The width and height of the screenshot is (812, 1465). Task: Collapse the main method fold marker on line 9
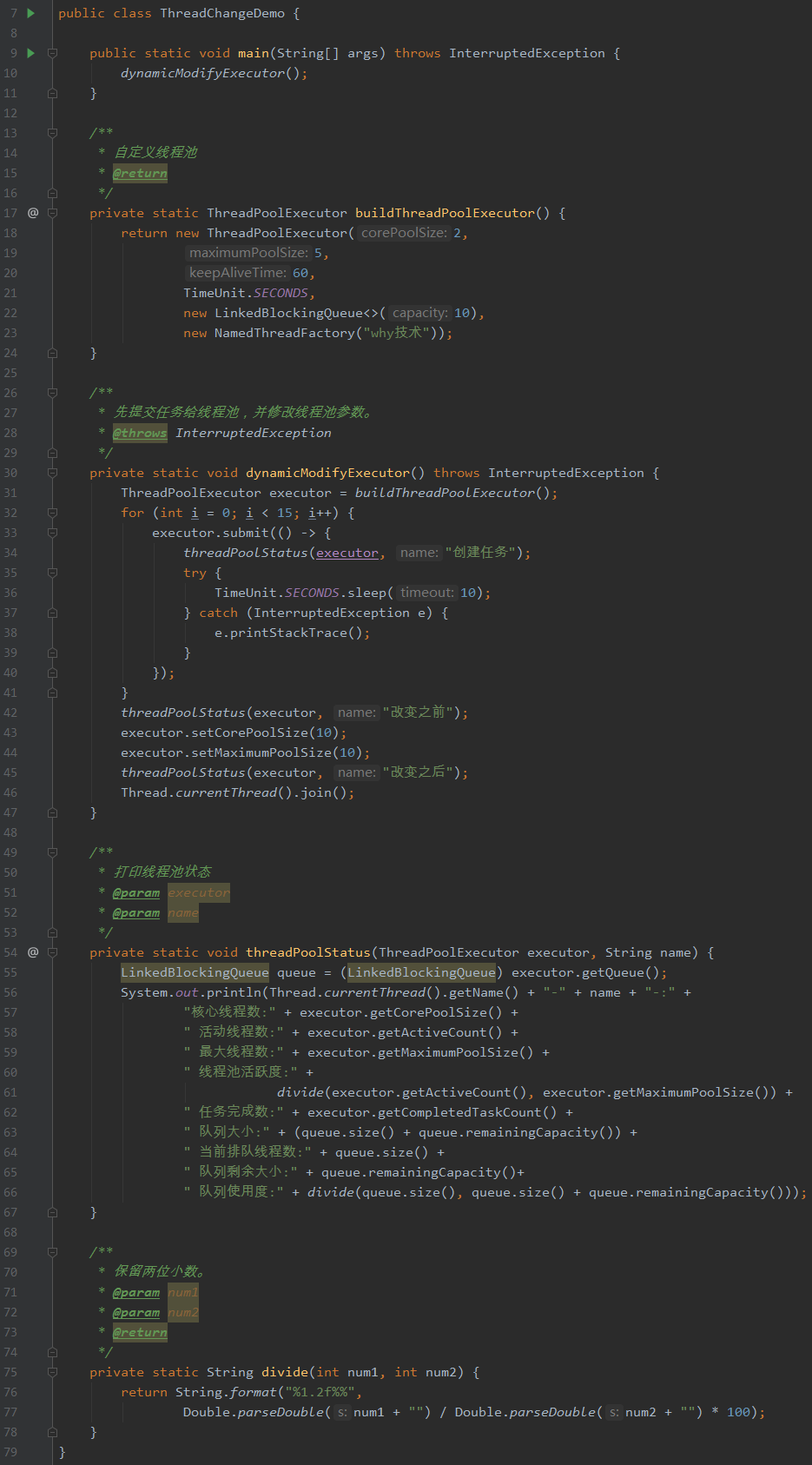tap(52, 53)
